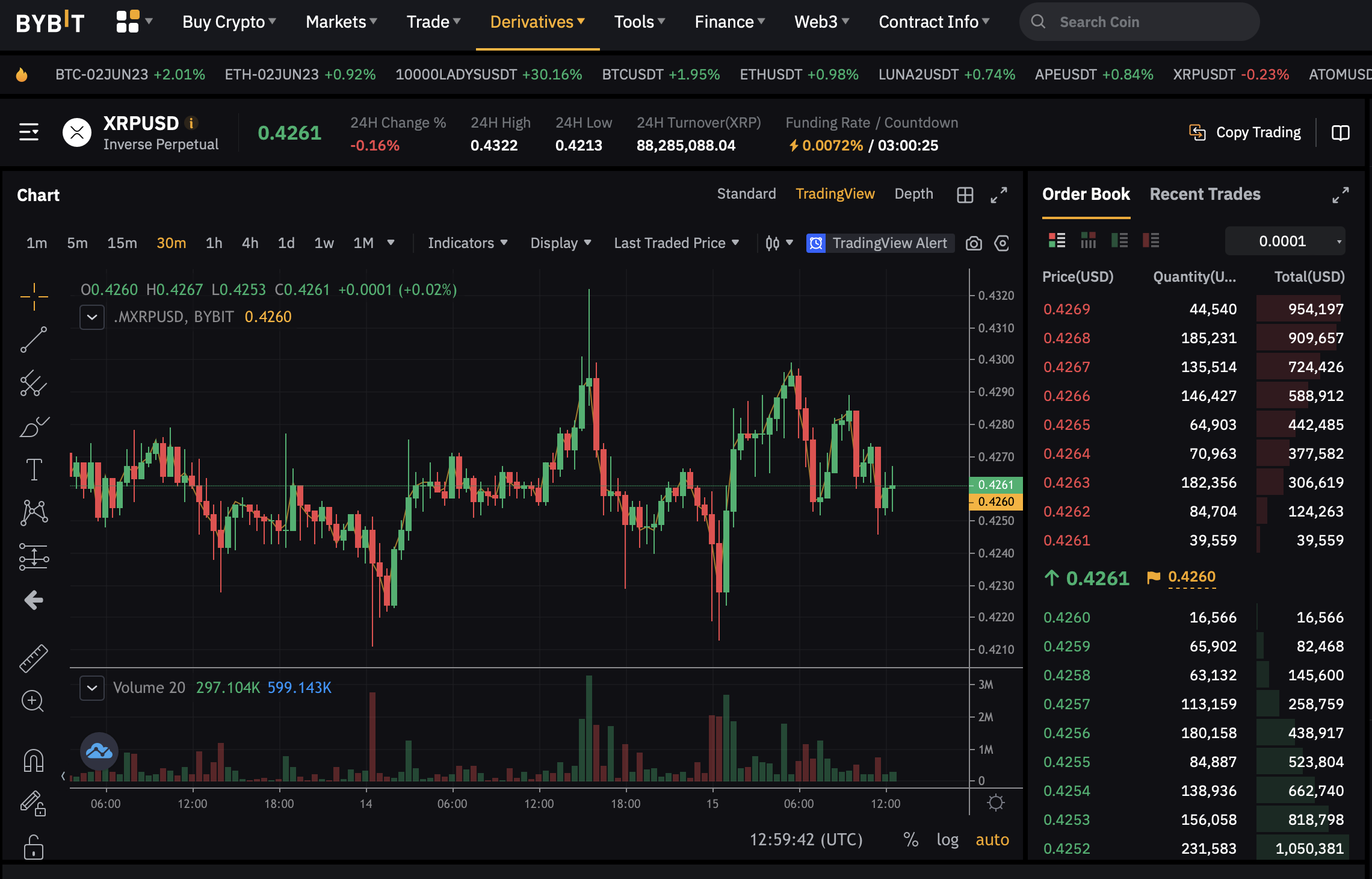Show order book asks only view
The image size is (1372, 879).
click(x=1151, y=241)
